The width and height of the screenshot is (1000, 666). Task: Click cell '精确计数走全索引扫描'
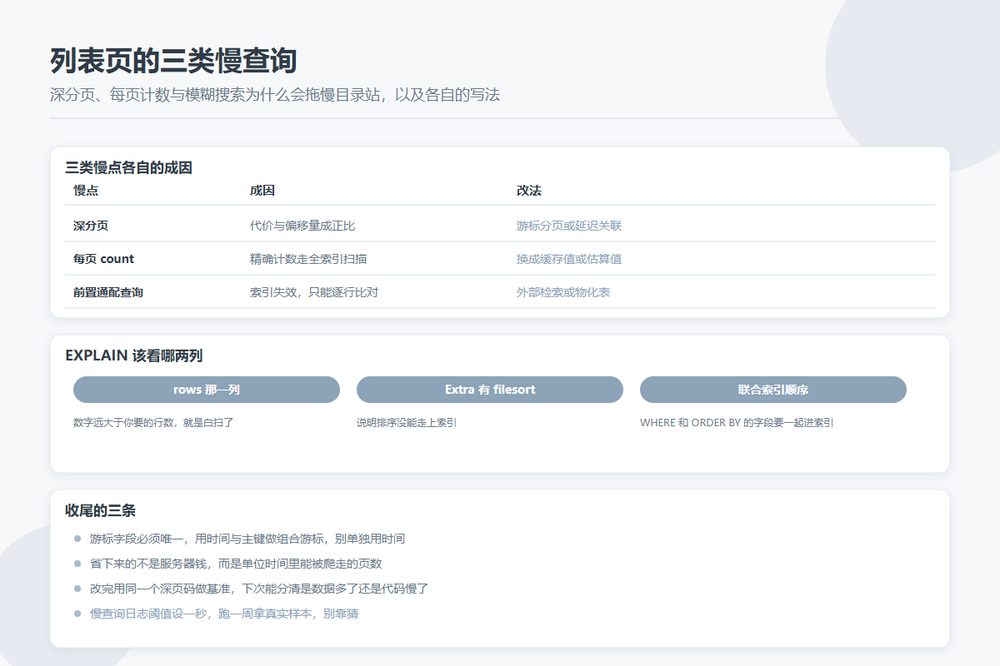[x=308, y=259]
